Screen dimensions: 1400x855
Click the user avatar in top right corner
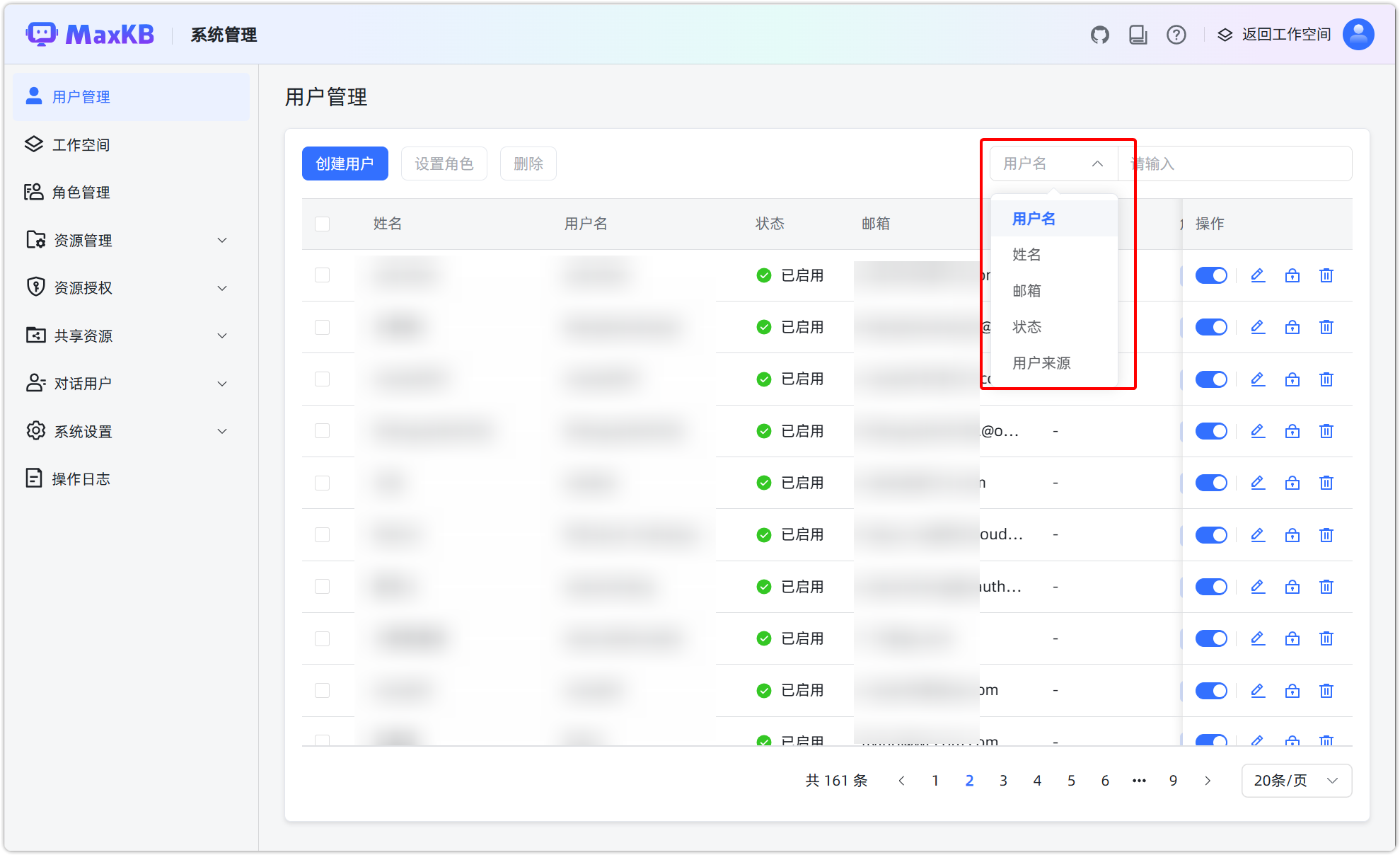(1358, 34)
